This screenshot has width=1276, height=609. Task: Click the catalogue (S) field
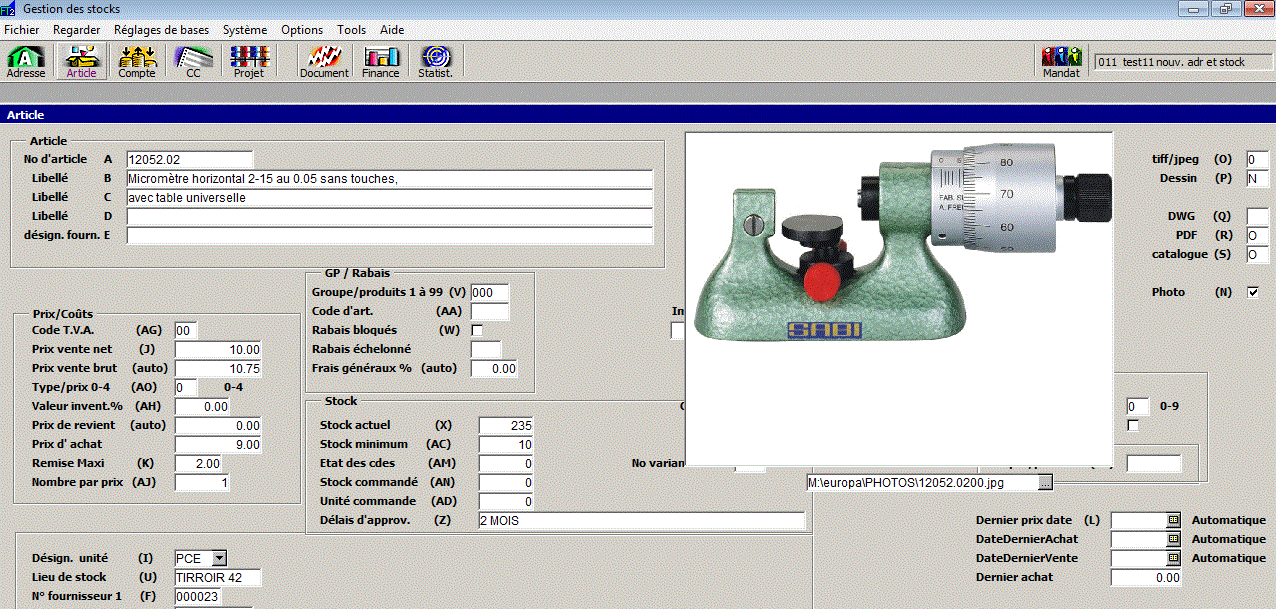(x=1257, y=254)
